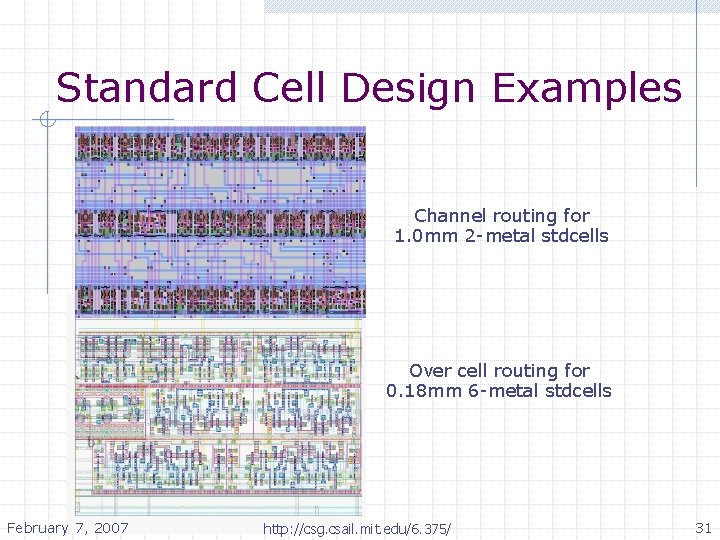The image size is (720, 540).
Task: Click the "0.18mm 6-metal stdcells" text
Action: click(x=499, y=391)
